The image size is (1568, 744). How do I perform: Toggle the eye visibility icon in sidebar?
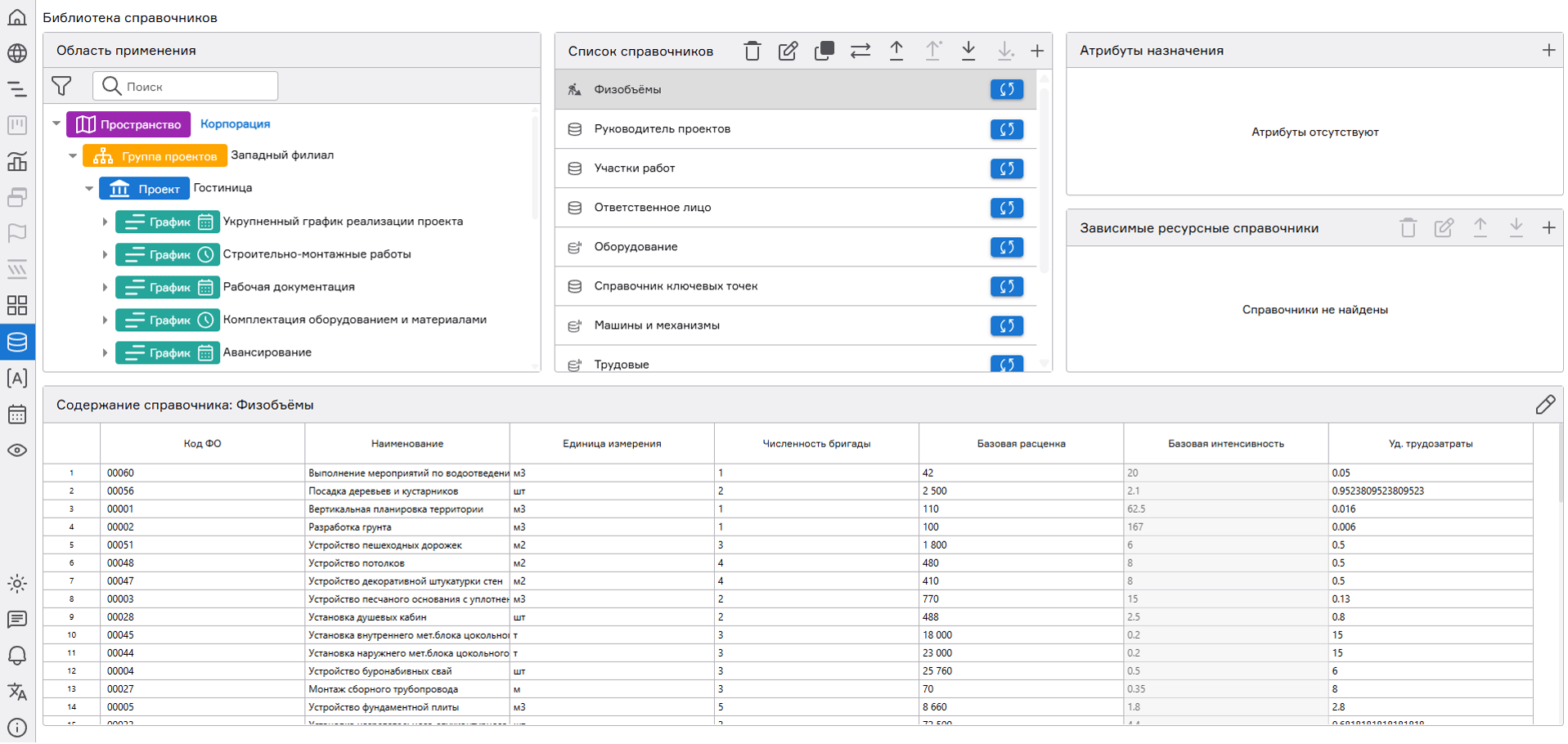(17, 450)
